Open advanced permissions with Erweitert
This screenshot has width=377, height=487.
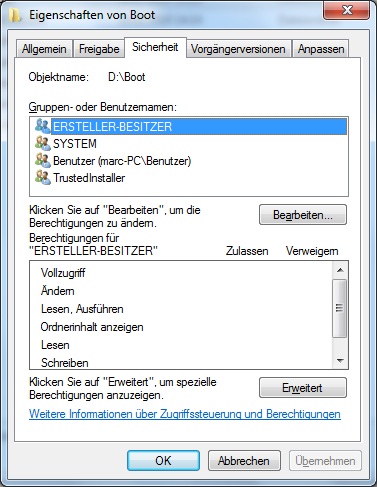[x=303, y=388]
